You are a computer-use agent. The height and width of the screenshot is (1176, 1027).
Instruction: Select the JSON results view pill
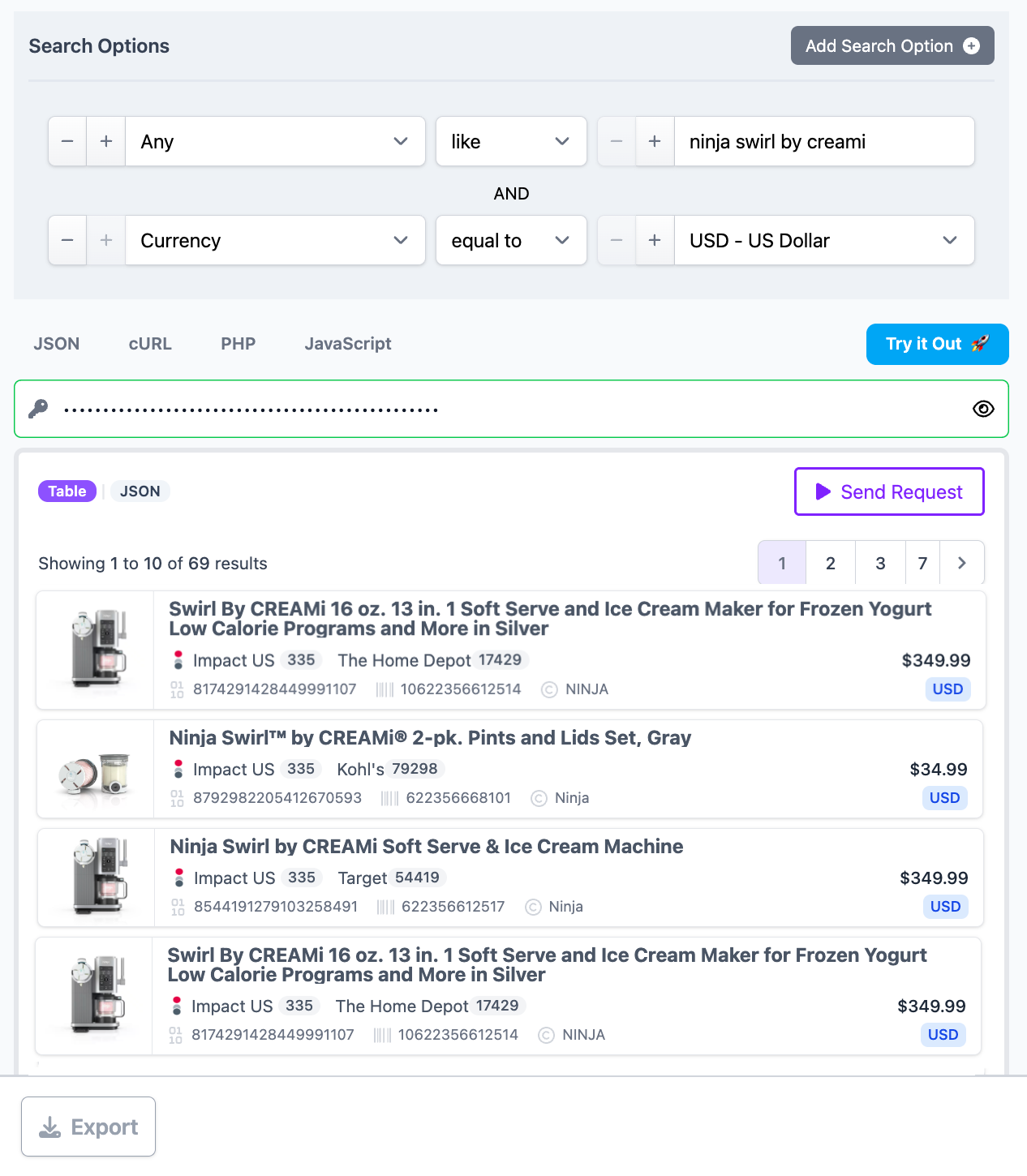[140, 491]
